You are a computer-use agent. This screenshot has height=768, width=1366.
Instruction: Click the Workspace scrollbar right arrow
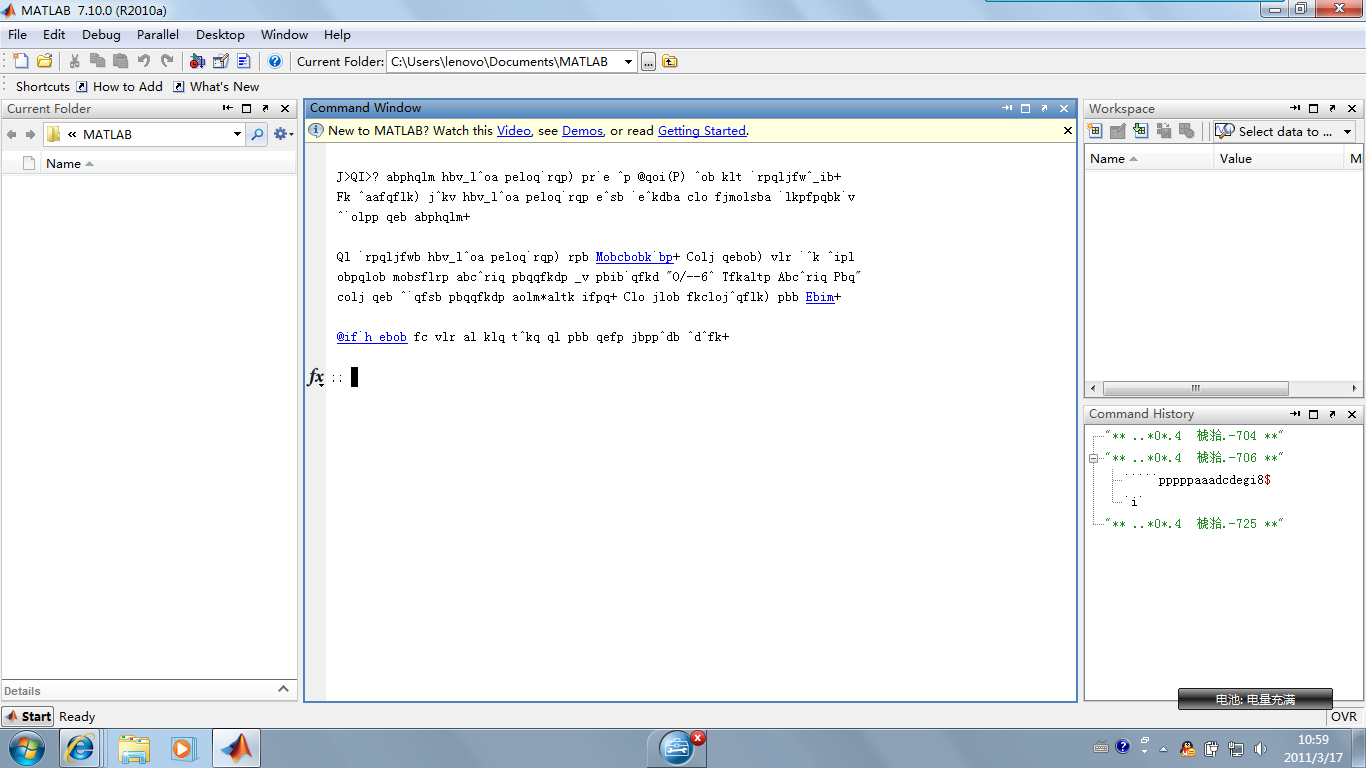tap(1355, 388)
